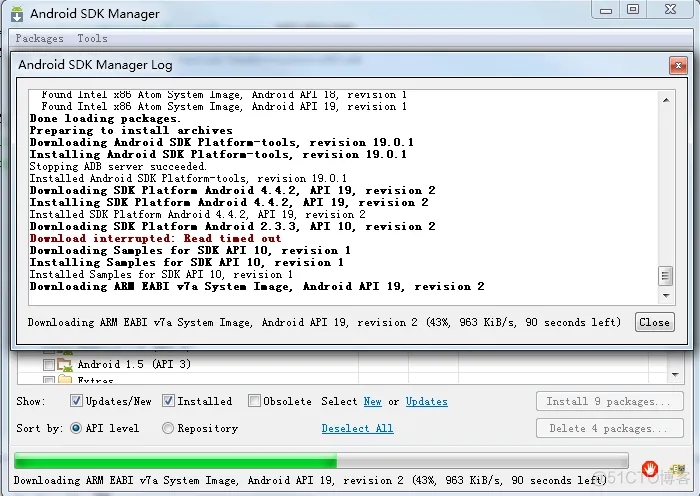Open the Tools menu
The image size is (700, 496).
pos(92,38)
